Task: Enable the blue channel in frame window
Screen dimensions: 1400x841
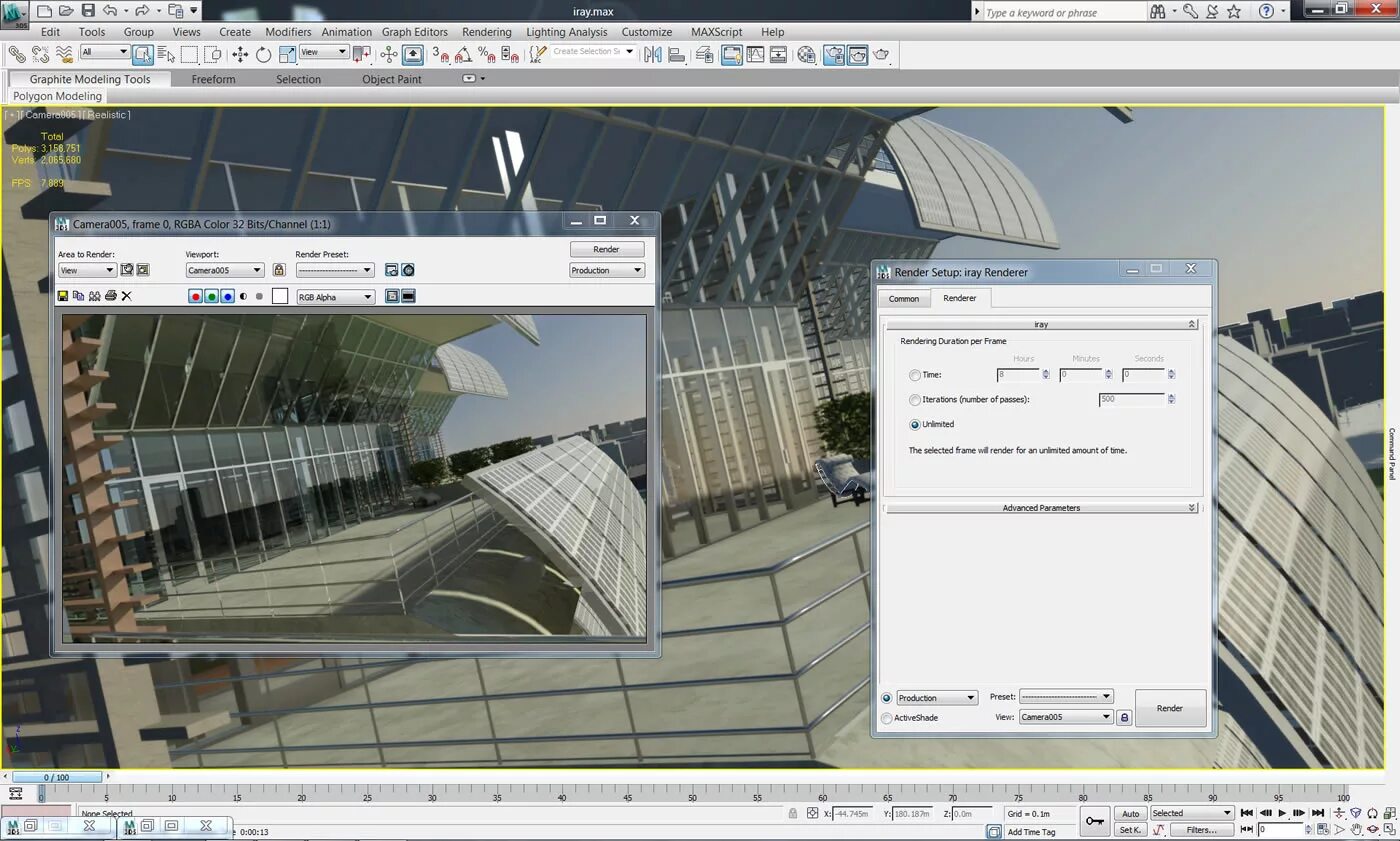Action: coord(228,297)
